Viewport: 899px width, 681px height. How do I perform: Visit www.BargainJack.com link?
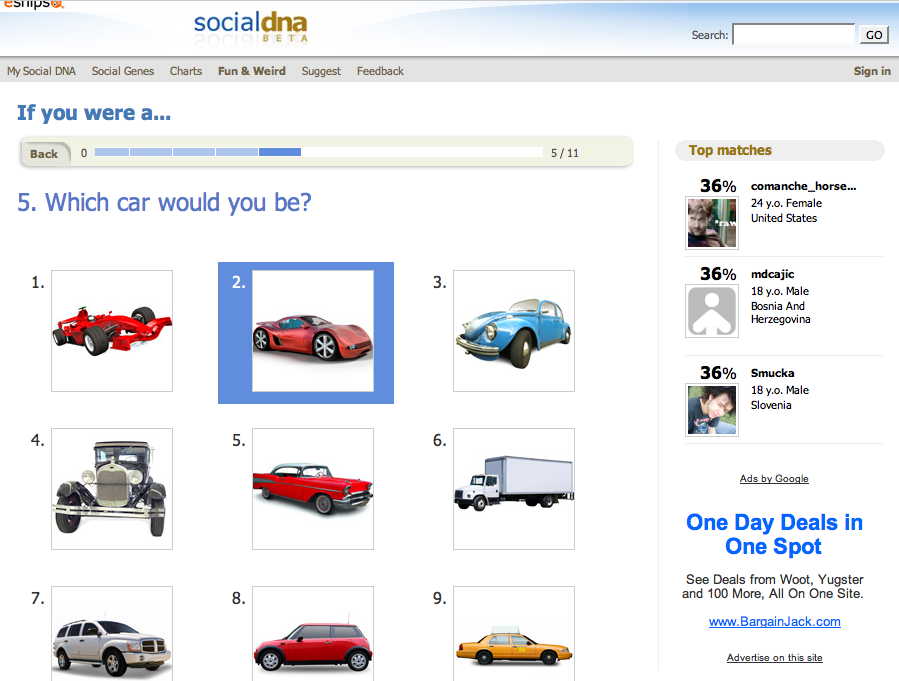point(775,621)
